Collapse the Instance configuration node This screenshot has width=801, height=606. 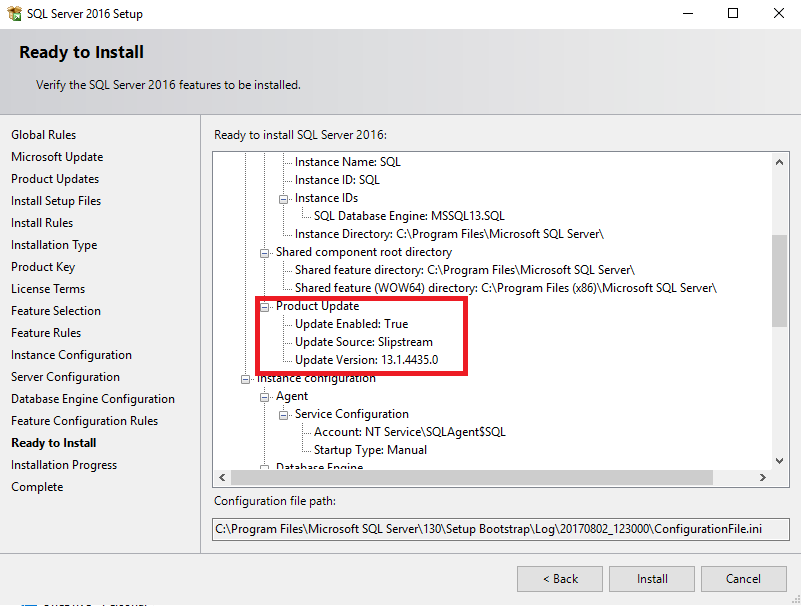246,378
